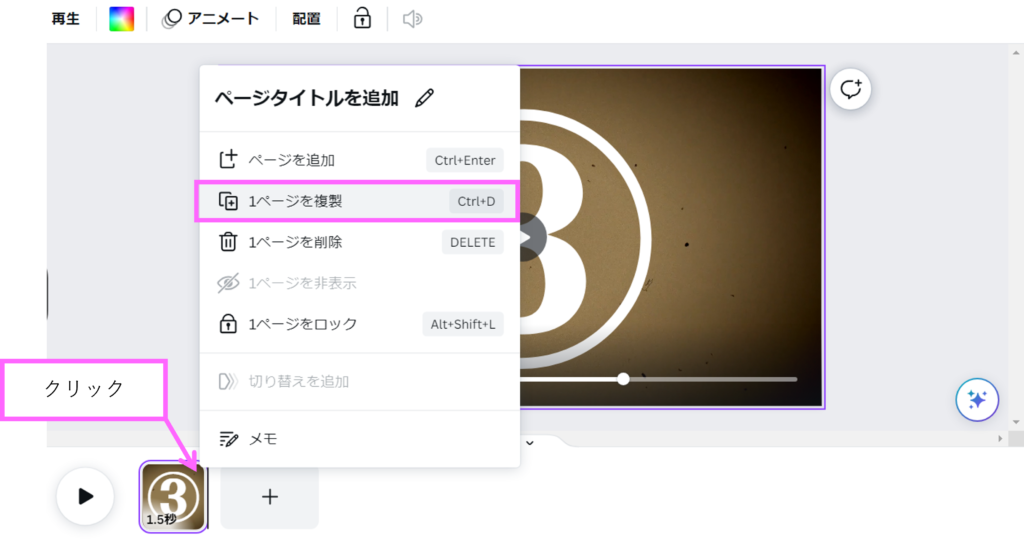Image resolution: width=1024 pixels, height=550 pixels.
Task: Open the rainbow color picker swatch
Action: click(x=121, y=19)
